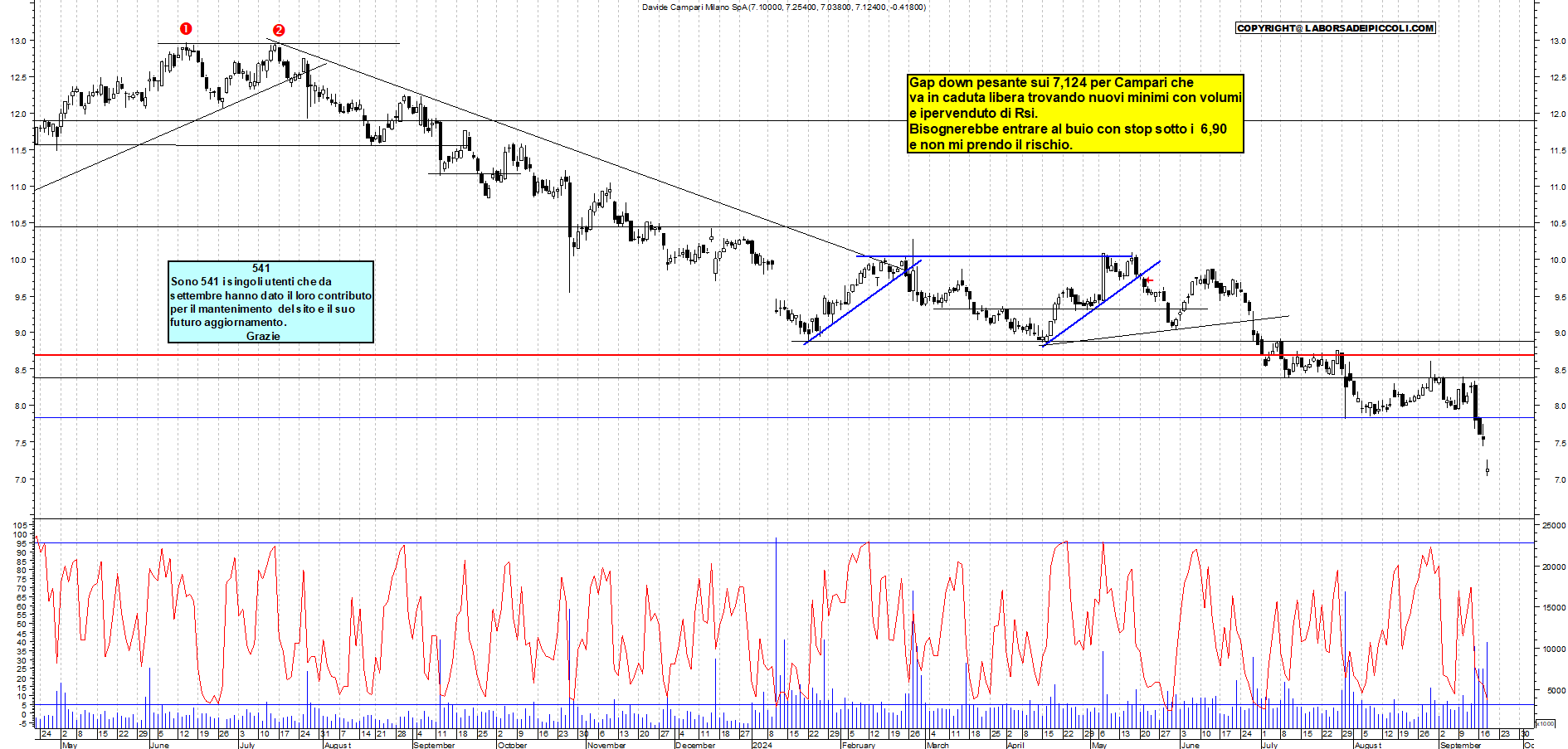Click the line 'va in caduta libera trovando nuovi minimi'
Viewport: 1568px width, 749px height.
(1075, 98)
